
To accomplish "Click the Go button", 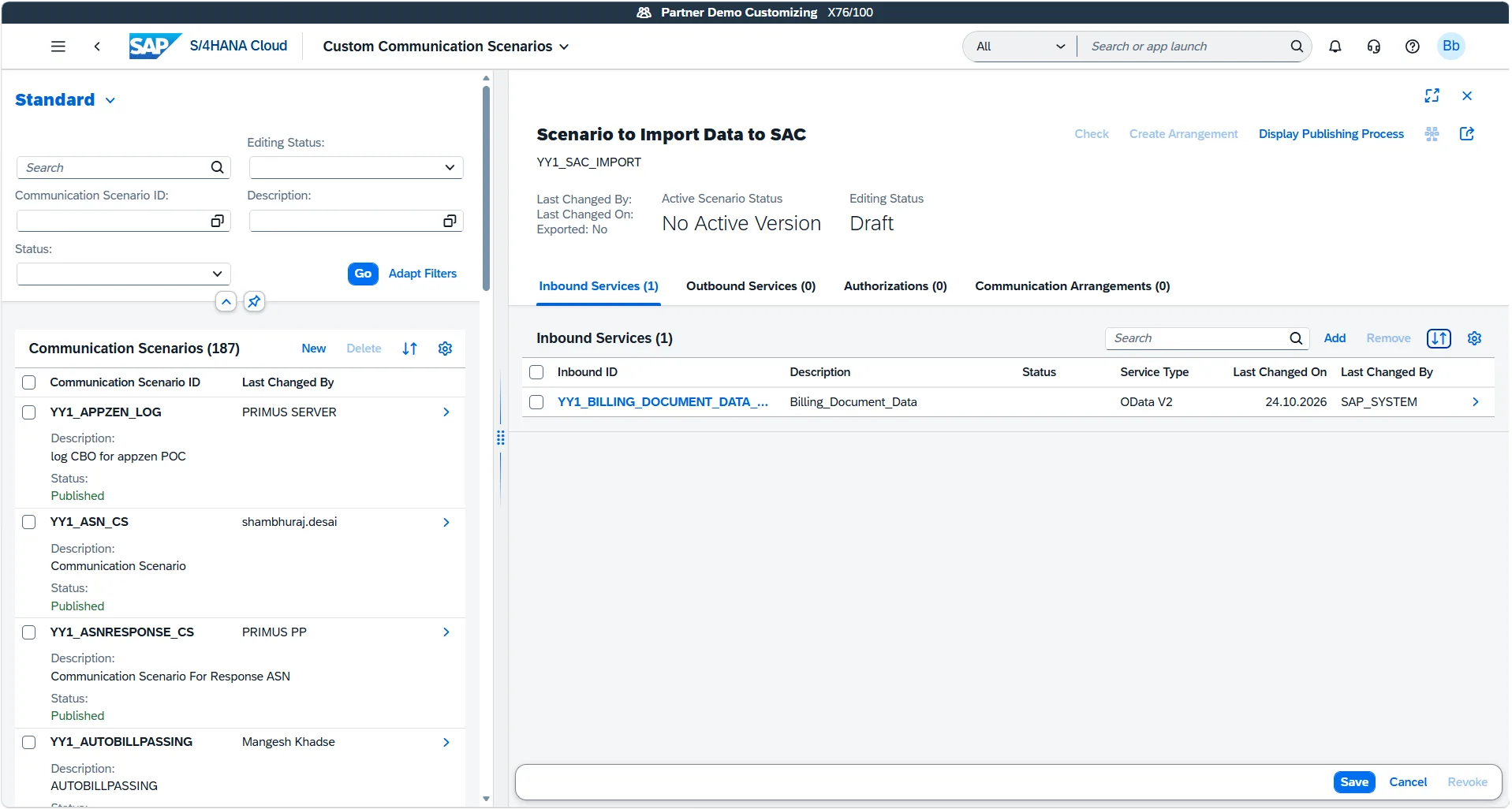I will (x=363, y=274).
